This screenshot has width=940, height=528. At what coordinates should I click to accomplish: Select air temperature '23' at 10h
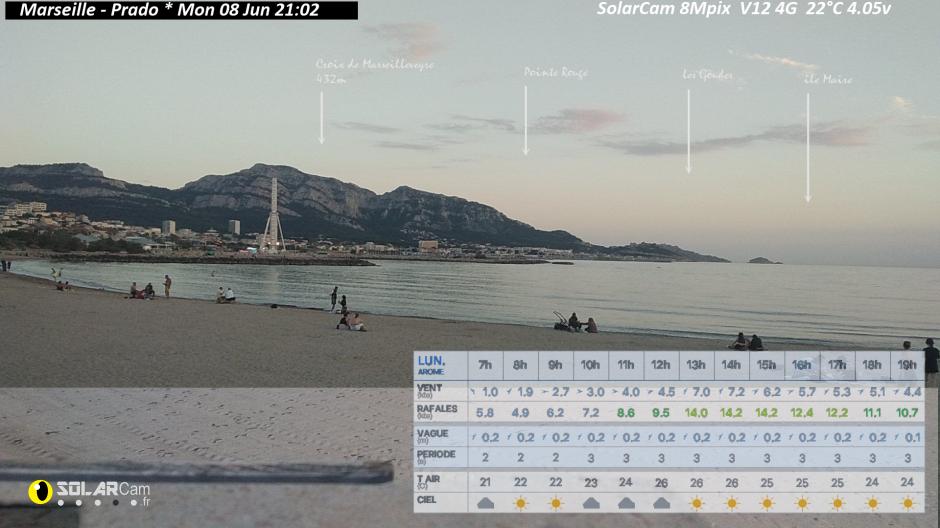click(x=590, y=482)
